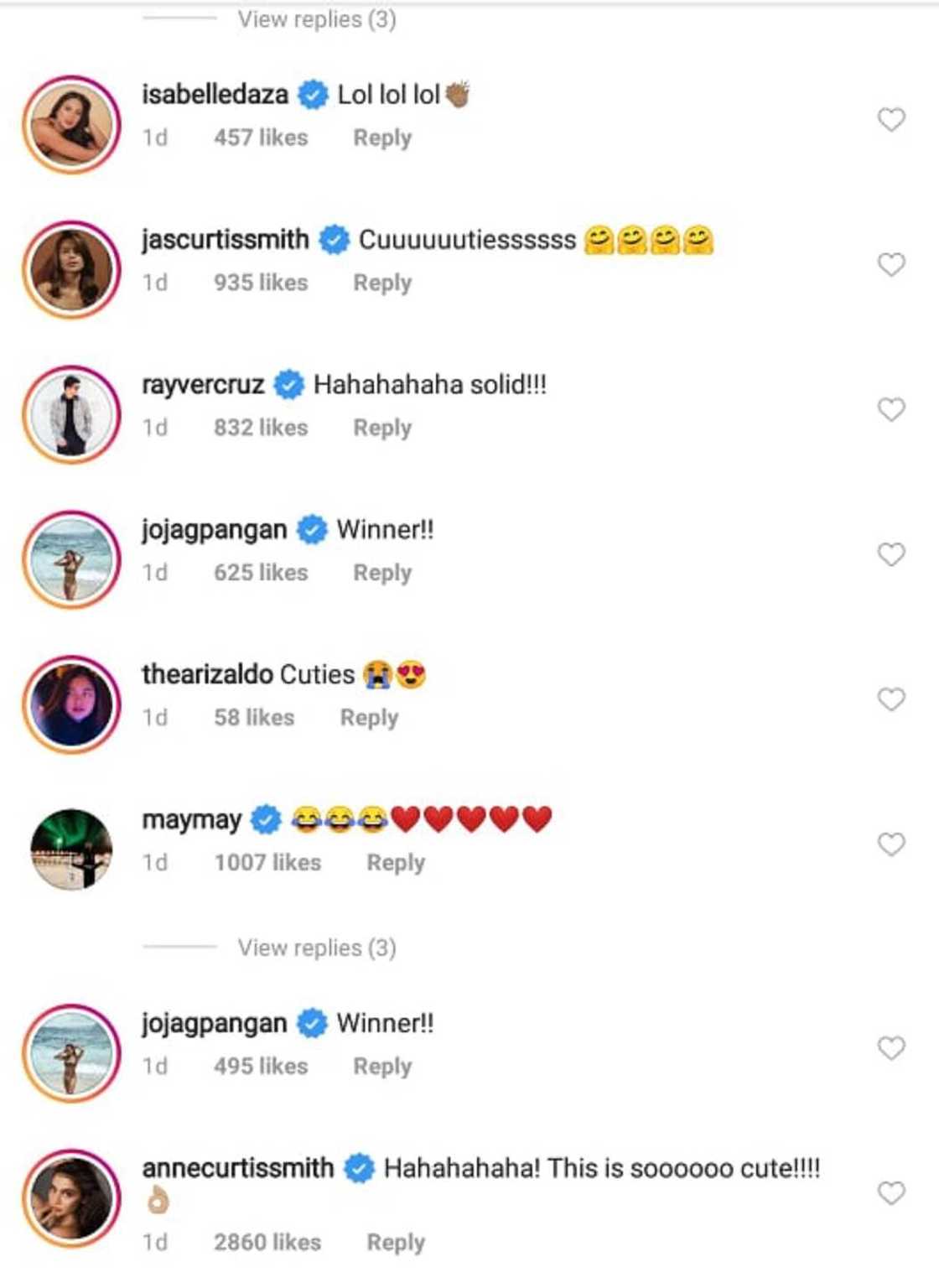View rayvercruz's profile photo
The width and height of the screenshot is (939, 1288).
[x=71, y=415]
